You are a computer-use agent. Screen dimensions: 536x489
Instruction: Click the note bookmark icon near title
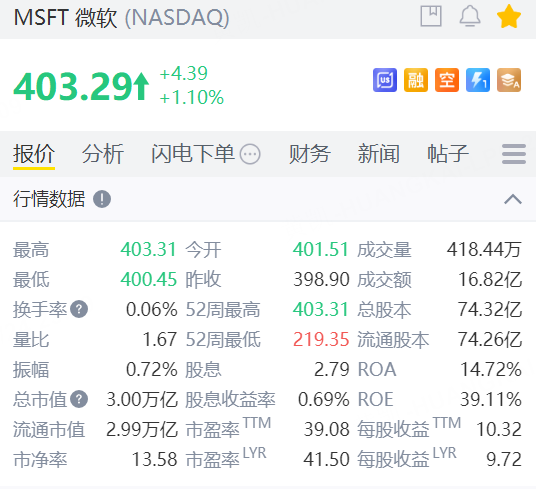[x=431, y=16]
